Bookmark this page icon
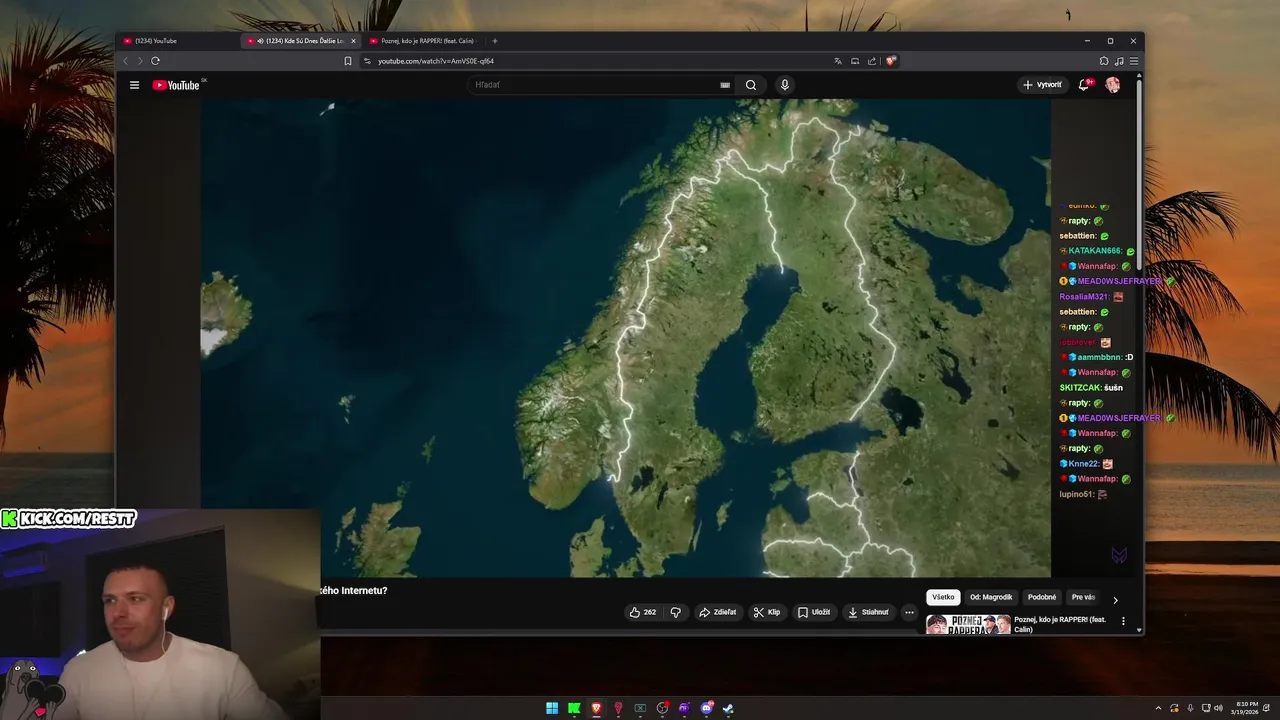Image resolution: width=1280 pixels, height=720 pixels. pos(348,61)
